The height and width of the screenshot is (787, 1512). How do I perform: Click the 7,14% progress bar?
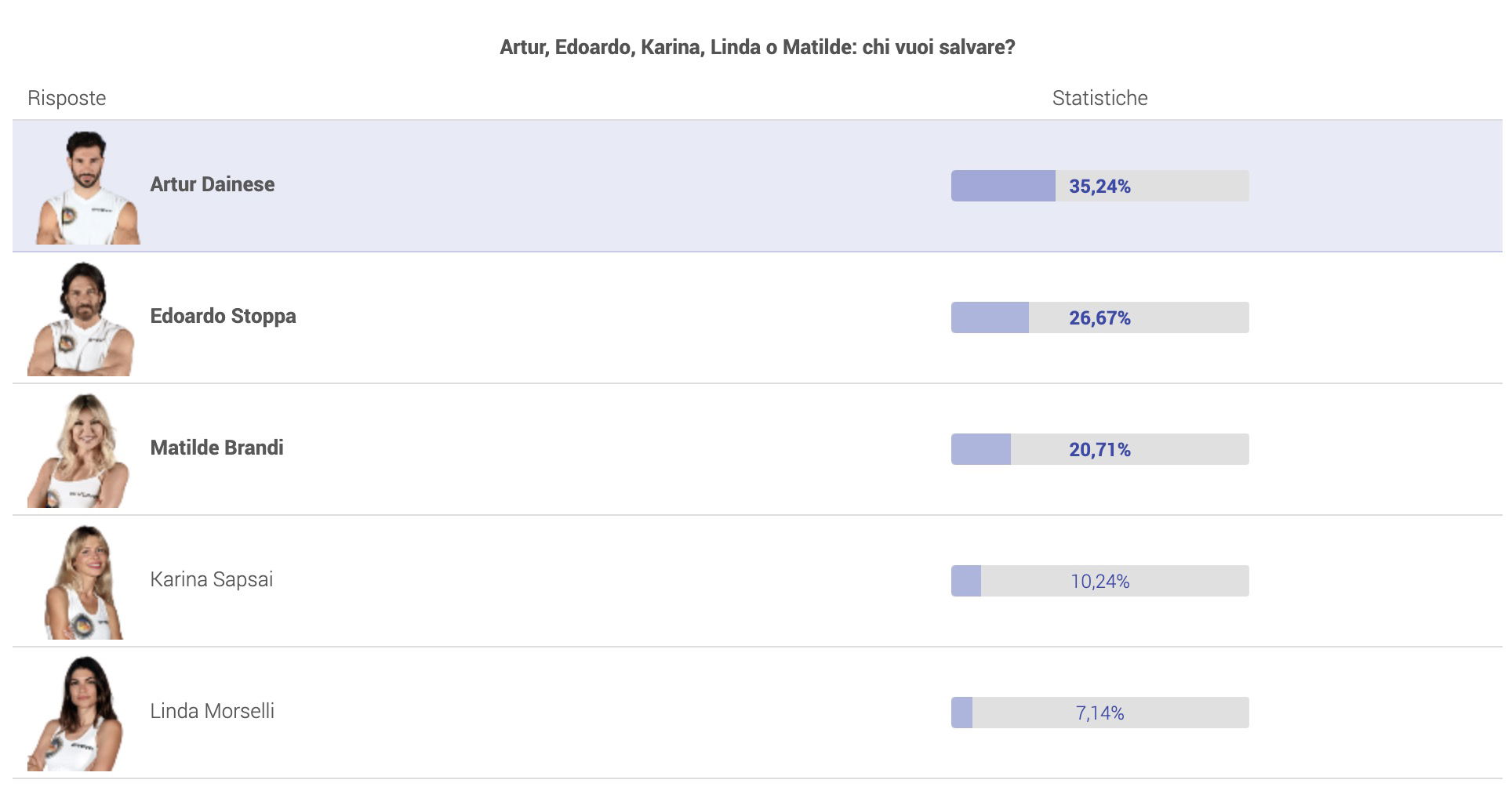[x=1099, y=713]
